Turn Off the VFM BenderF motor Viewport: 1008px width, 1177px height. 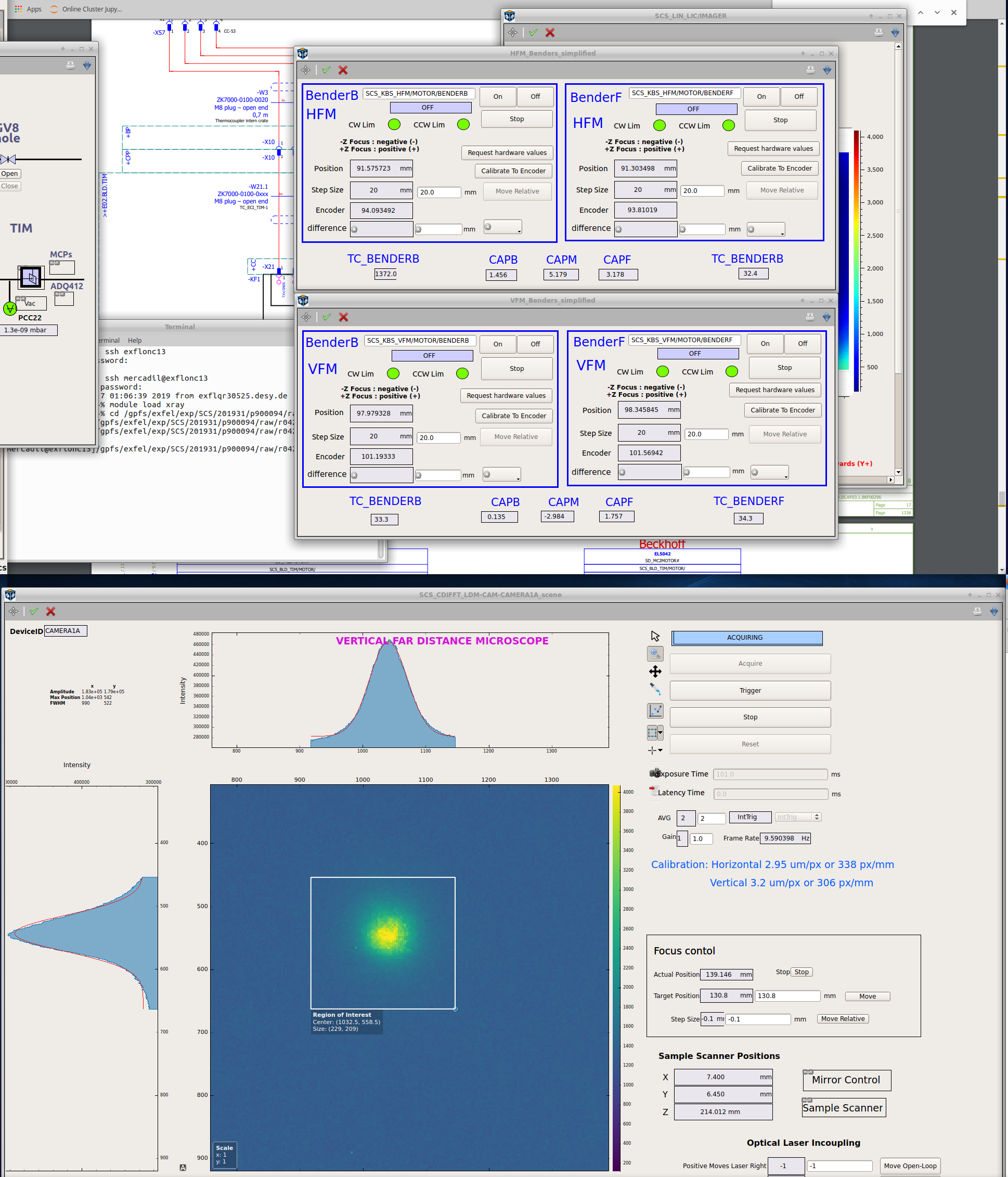tap(803, 344)
